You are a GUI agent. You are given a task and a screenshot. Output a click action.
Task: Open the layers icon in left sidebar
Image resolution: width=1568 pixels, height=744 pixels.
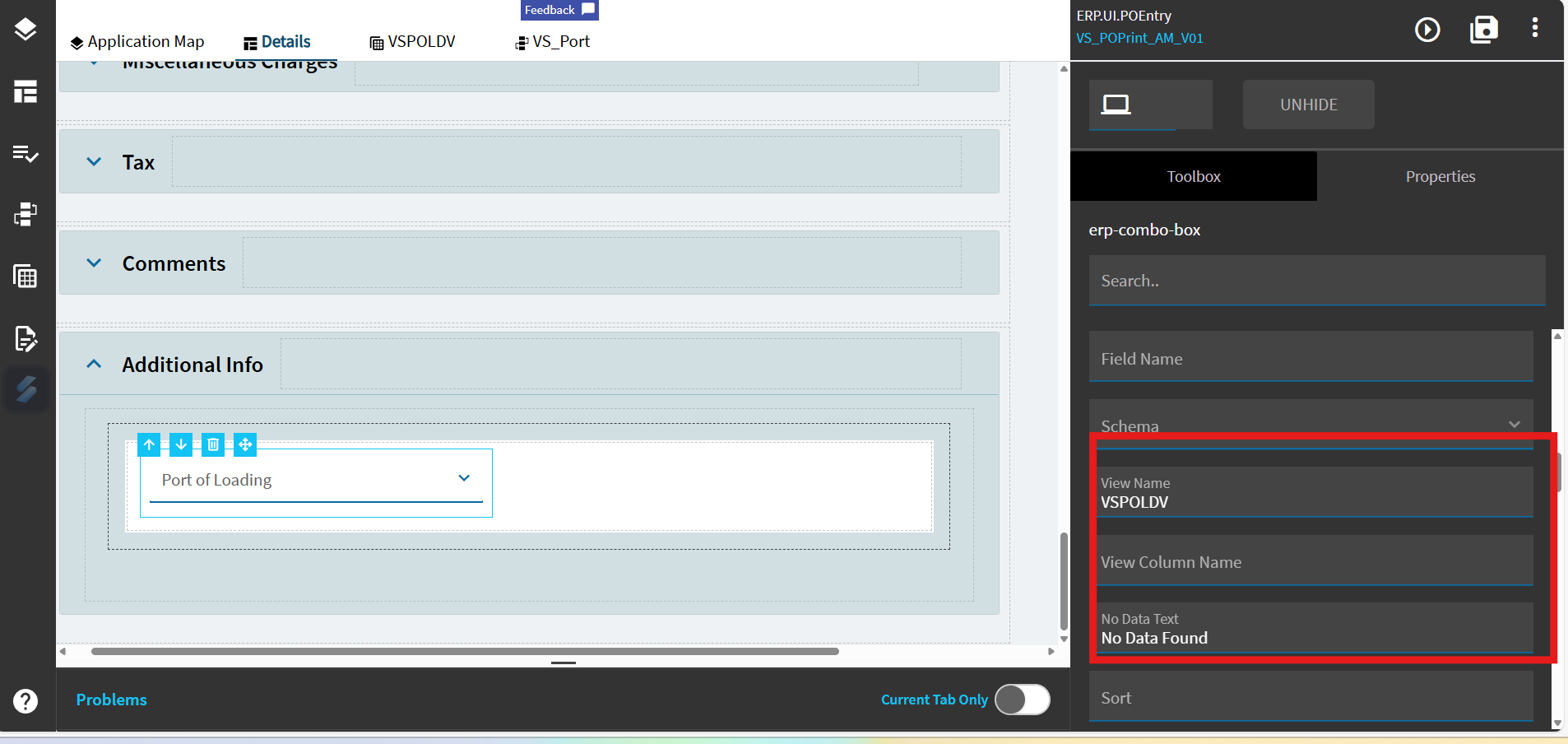coord(26,30)
